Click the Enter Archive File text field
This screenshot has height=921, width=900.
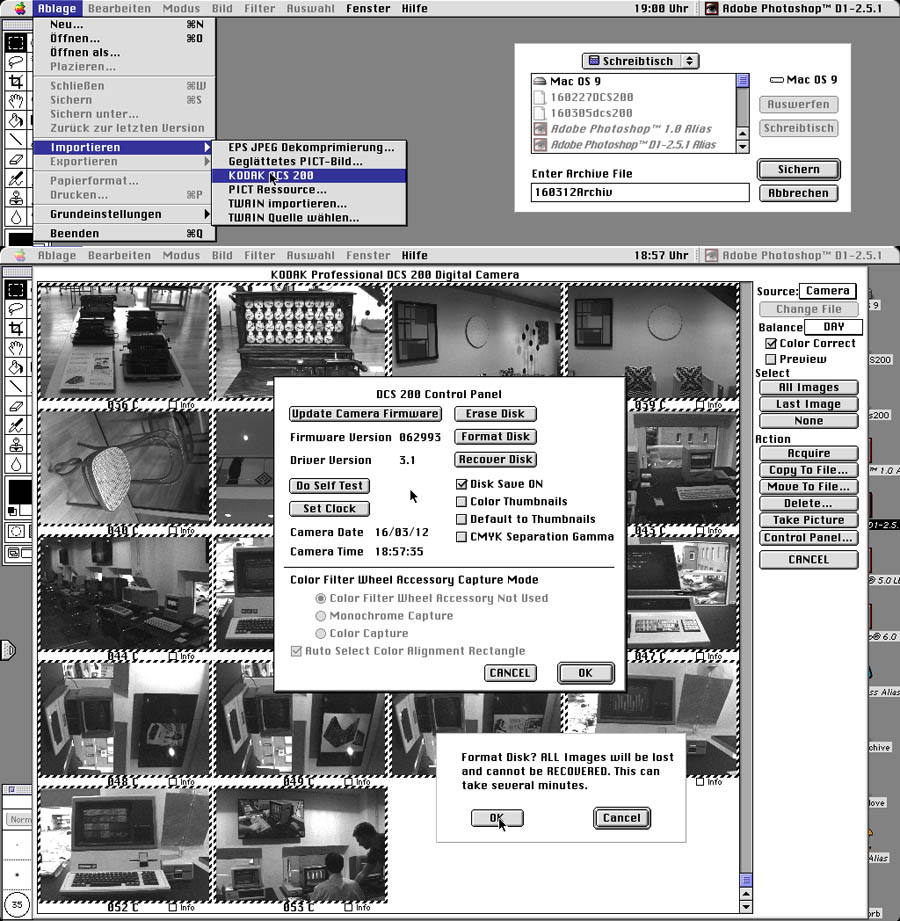(640, 192)
